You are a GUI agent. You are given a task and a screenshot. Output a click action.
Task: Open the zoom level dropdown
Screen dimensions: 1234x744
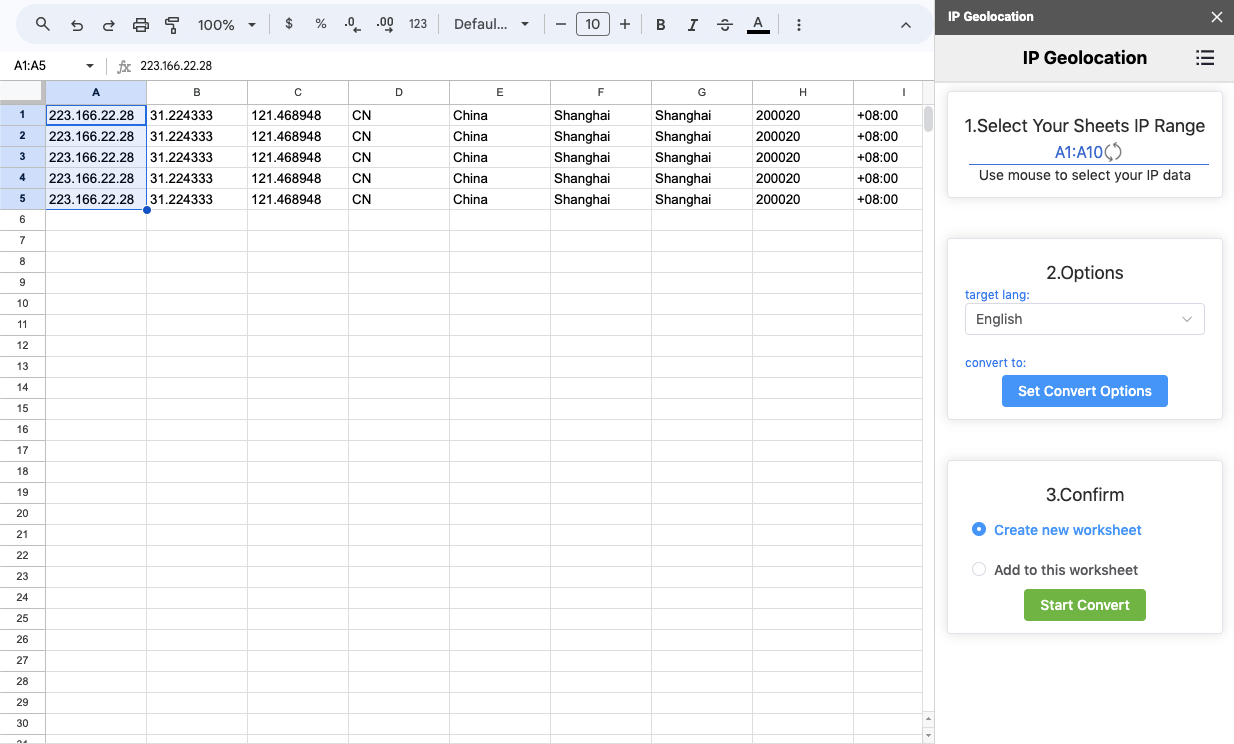[x=227, y=25]
